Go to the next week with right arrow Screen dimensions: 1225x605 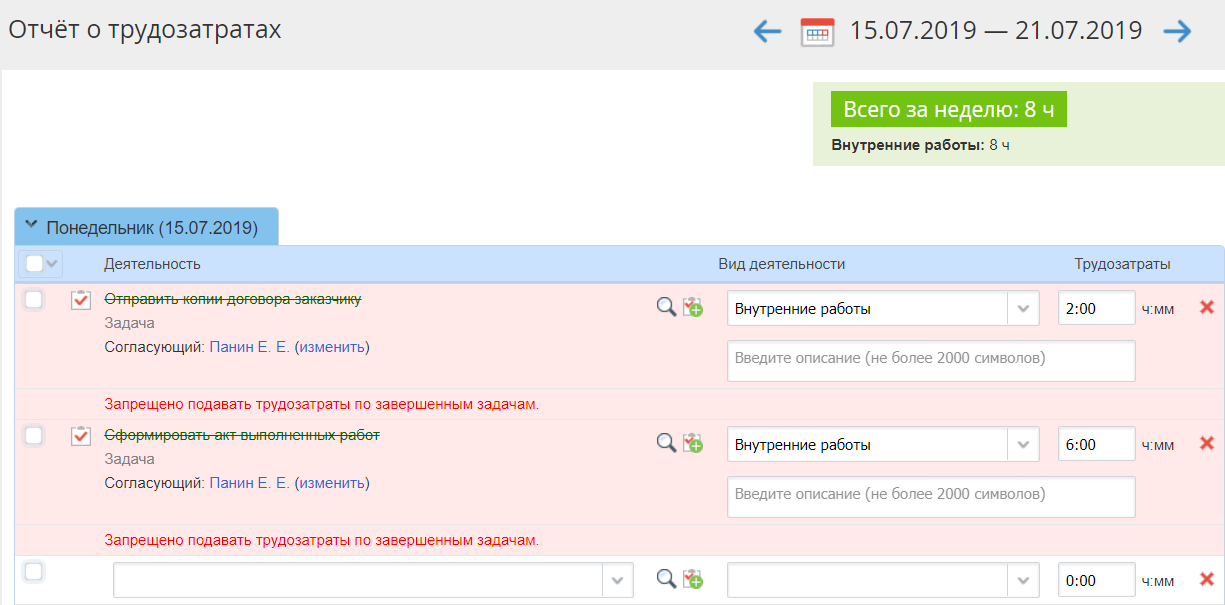1177,32
